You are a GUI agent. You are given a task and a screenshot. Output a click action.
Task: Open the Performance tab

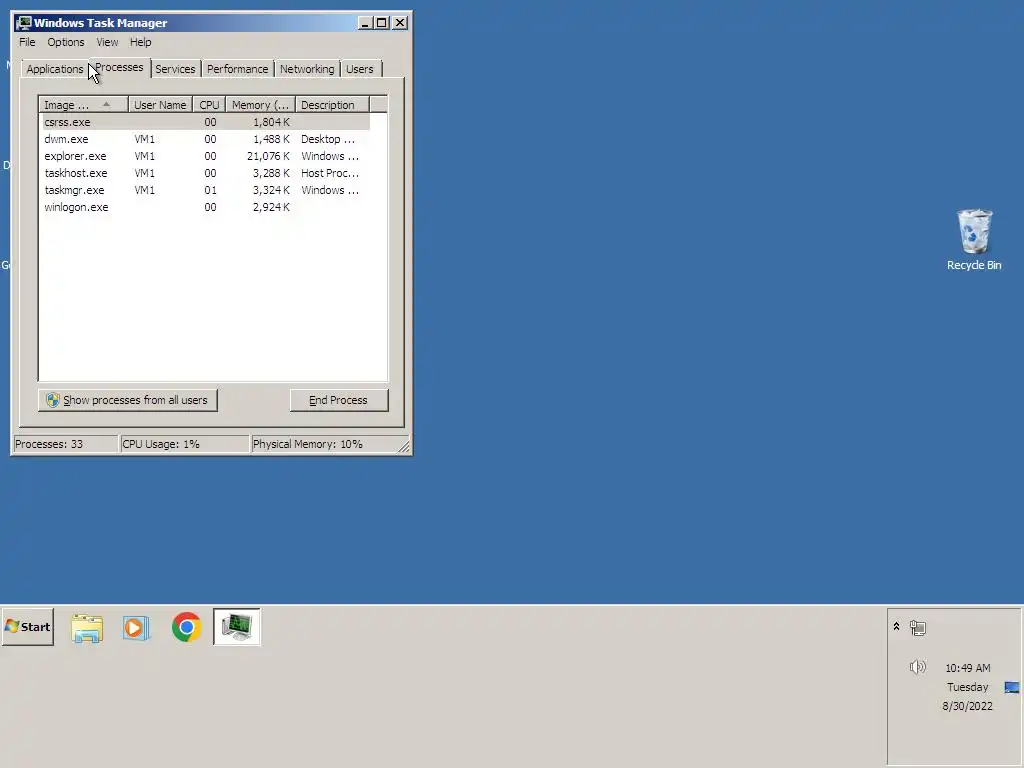(x=238, y=69)
